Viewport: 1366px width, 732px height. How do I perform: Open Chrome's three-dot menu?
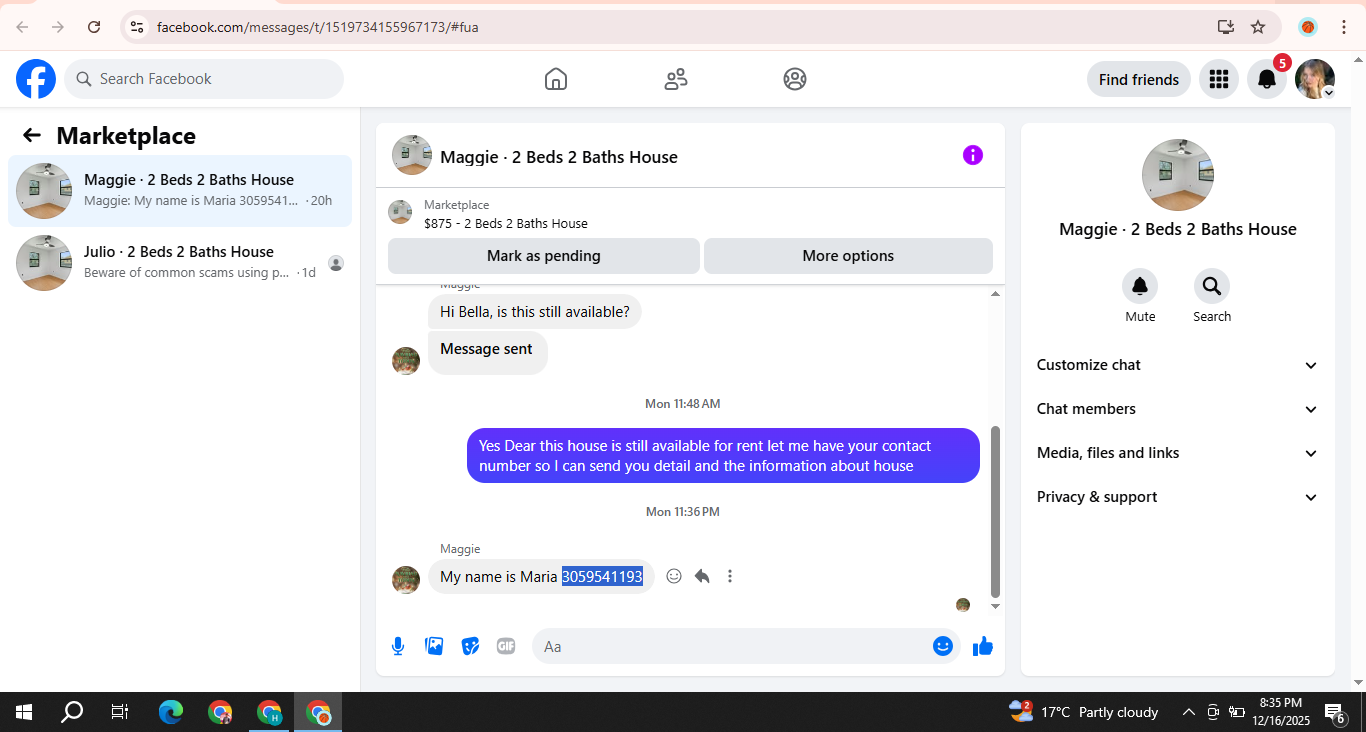1344,27
